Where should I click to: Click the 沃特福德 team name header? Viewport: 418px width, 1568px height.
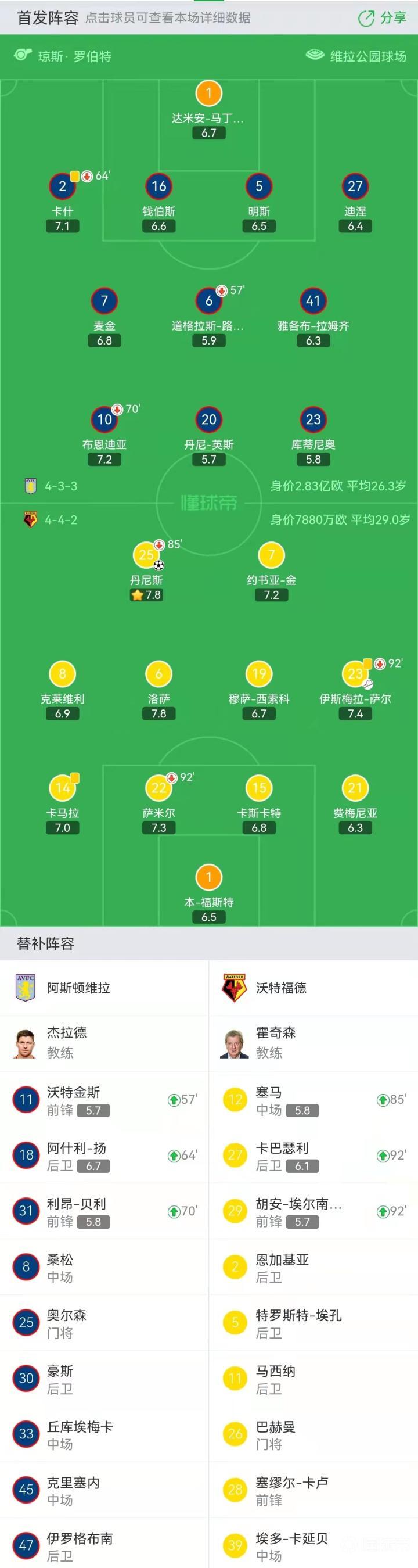[280, 988]
